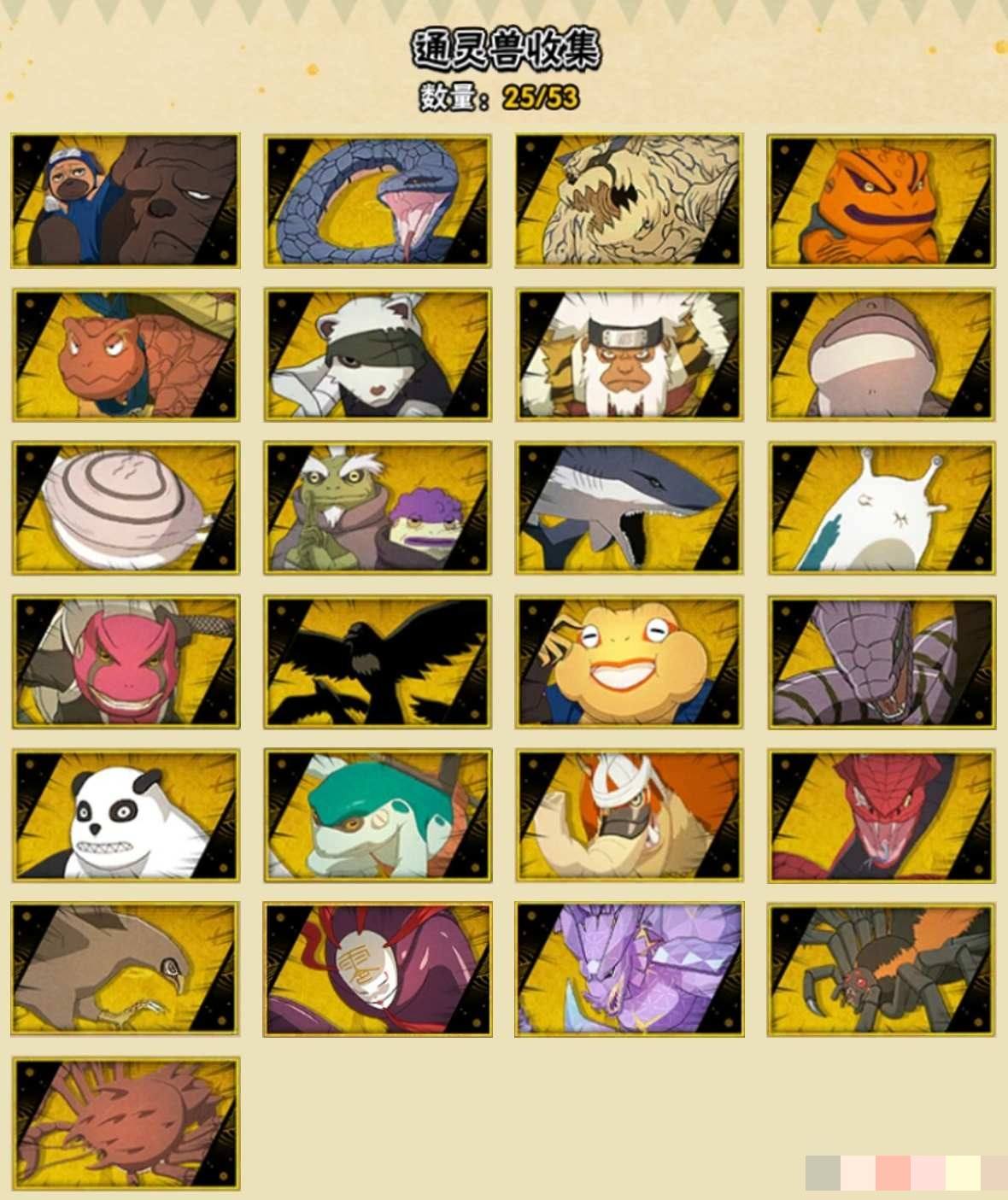Open the black crows summon card

tap(378, 663)
